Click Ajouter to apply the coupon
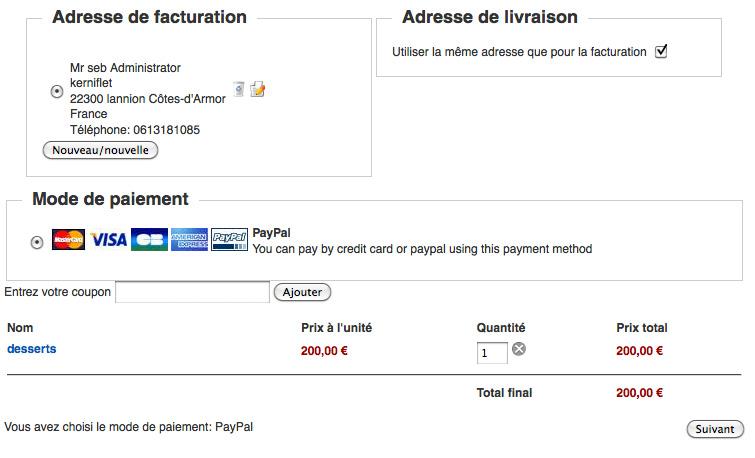Image resolution: width=755 pixels, height=458 pixels. tap(302, 292)
